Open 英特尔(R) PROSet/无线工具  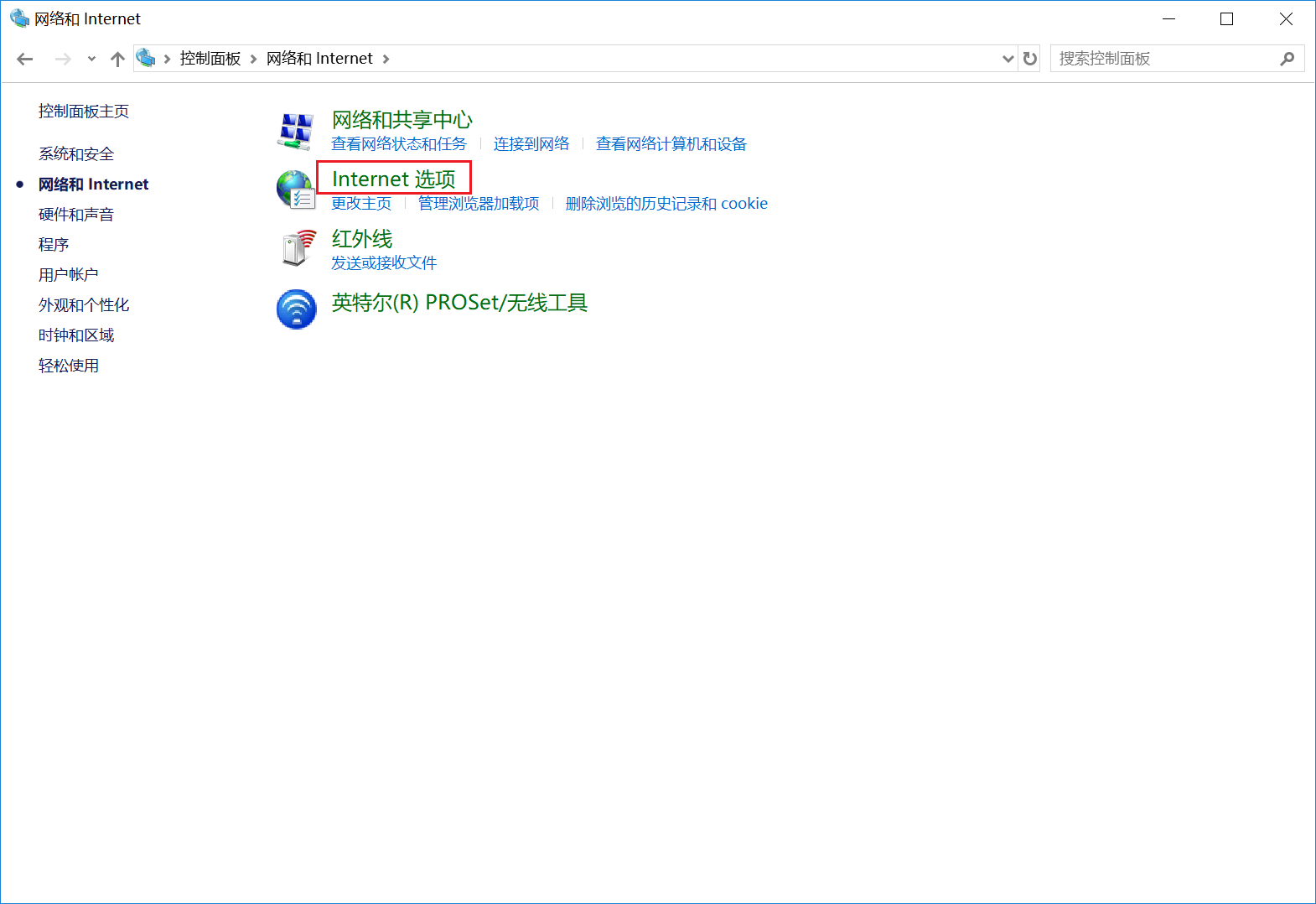(459, 303)
